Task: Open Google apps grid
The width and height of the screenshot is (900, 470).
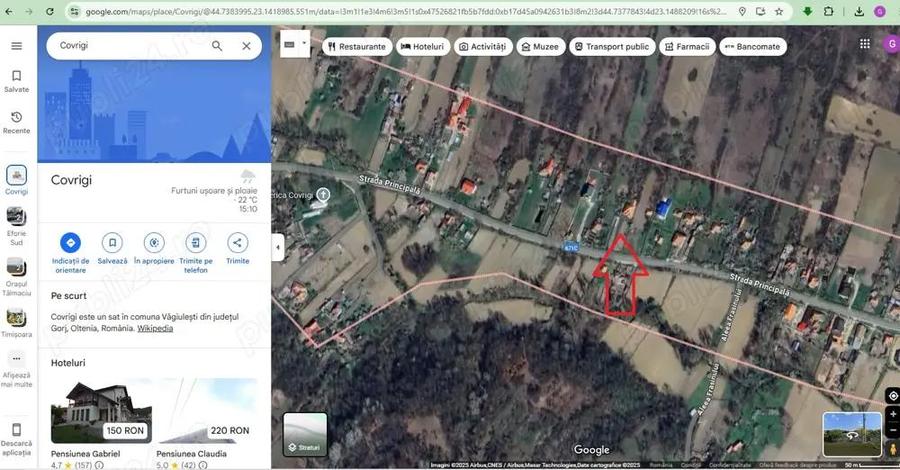Action: pos(865,45)
